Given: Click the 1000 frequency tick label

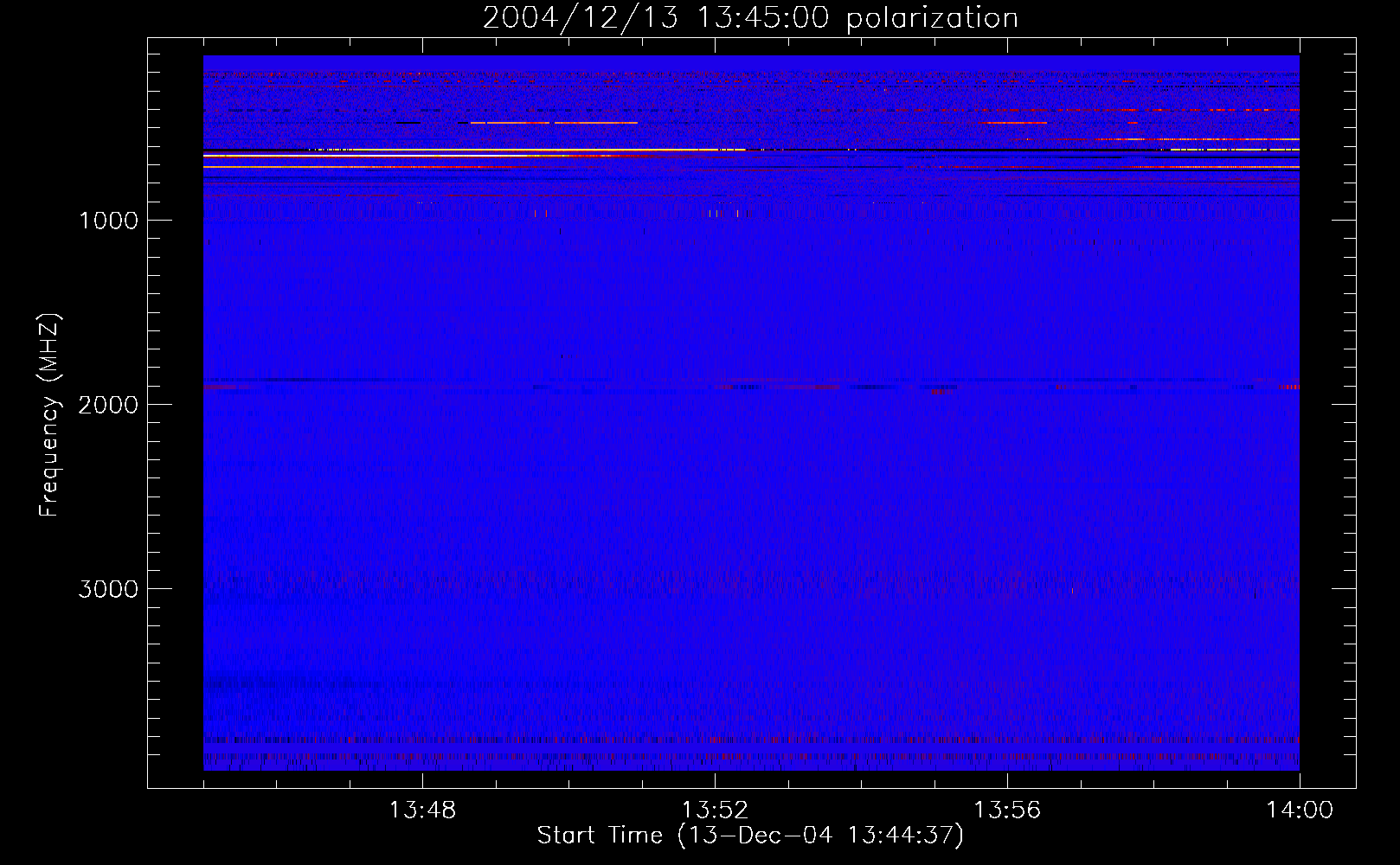Looking at the screenshot, I should [109, 221].
